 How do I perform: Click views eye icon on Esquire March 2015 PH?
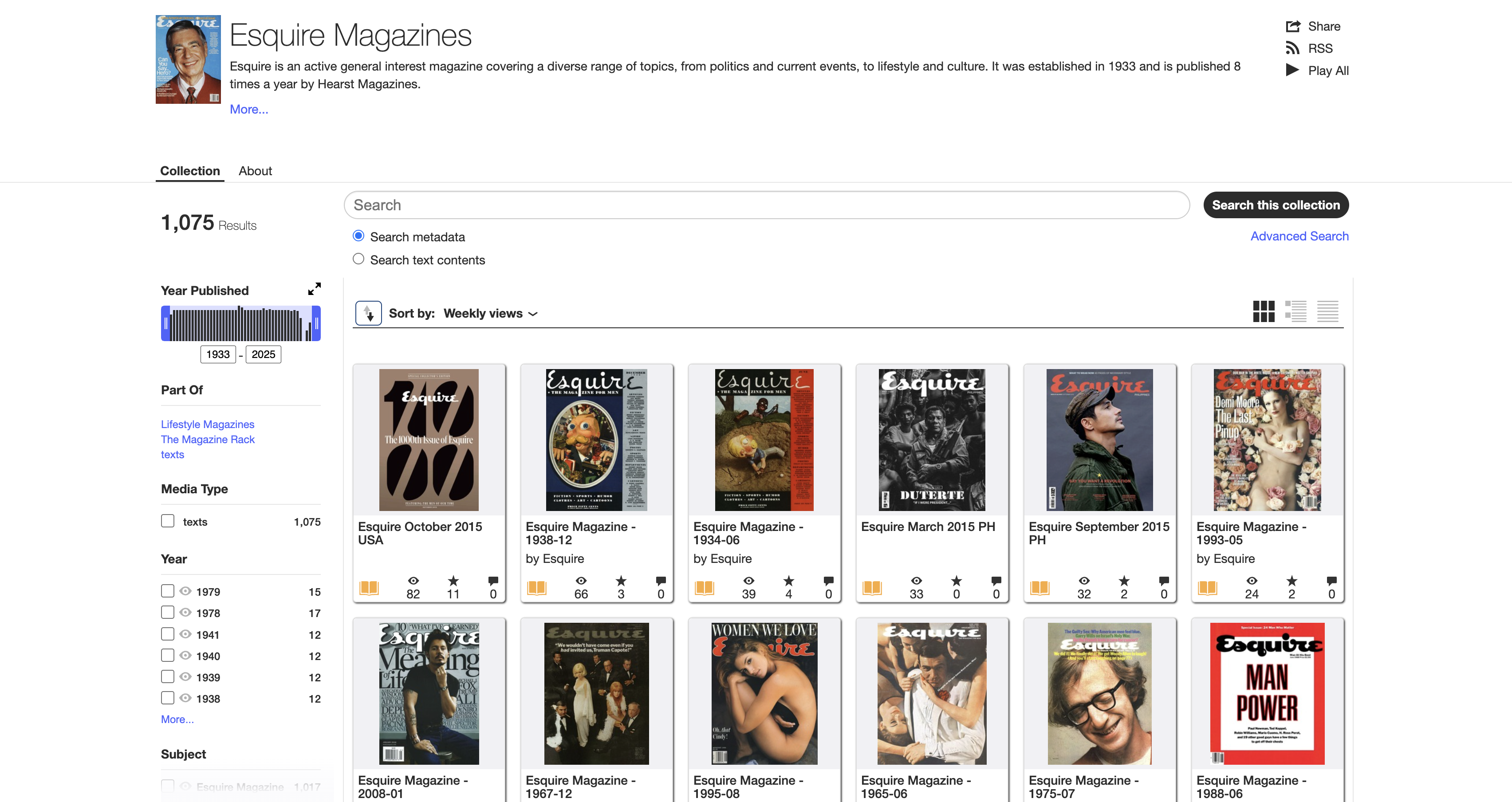(x=916, y=580)
